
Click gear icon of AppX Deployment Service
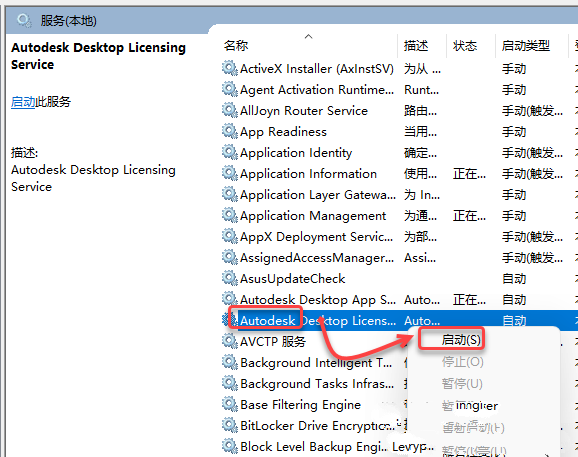229,237
